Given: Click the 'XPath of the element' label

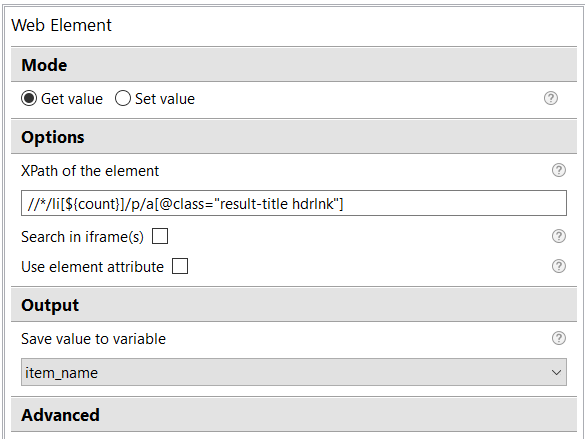Looking at the screenshot, I should pyautogui.click(x=90, y=171).
